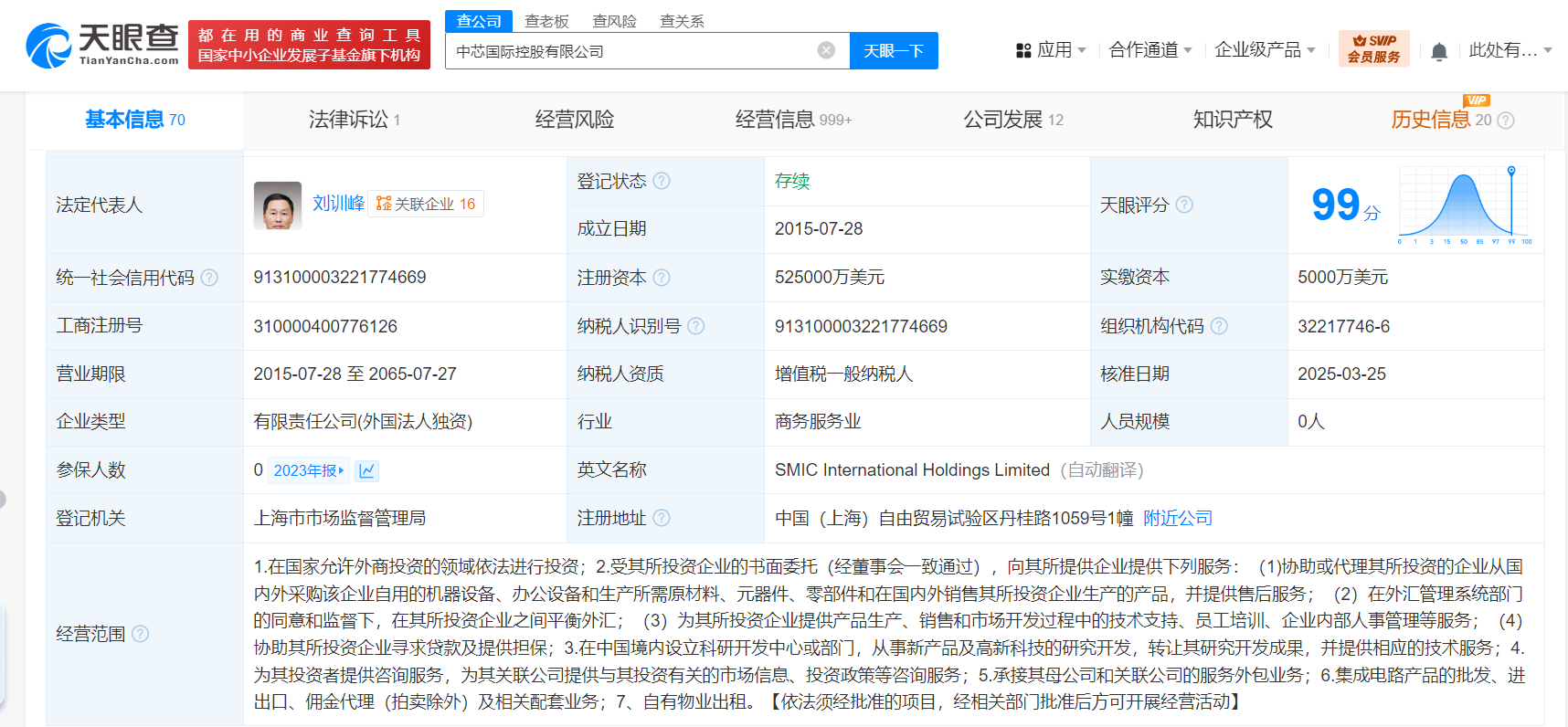Clear the search box text
1568x727 pixels.
click(826, 50)
